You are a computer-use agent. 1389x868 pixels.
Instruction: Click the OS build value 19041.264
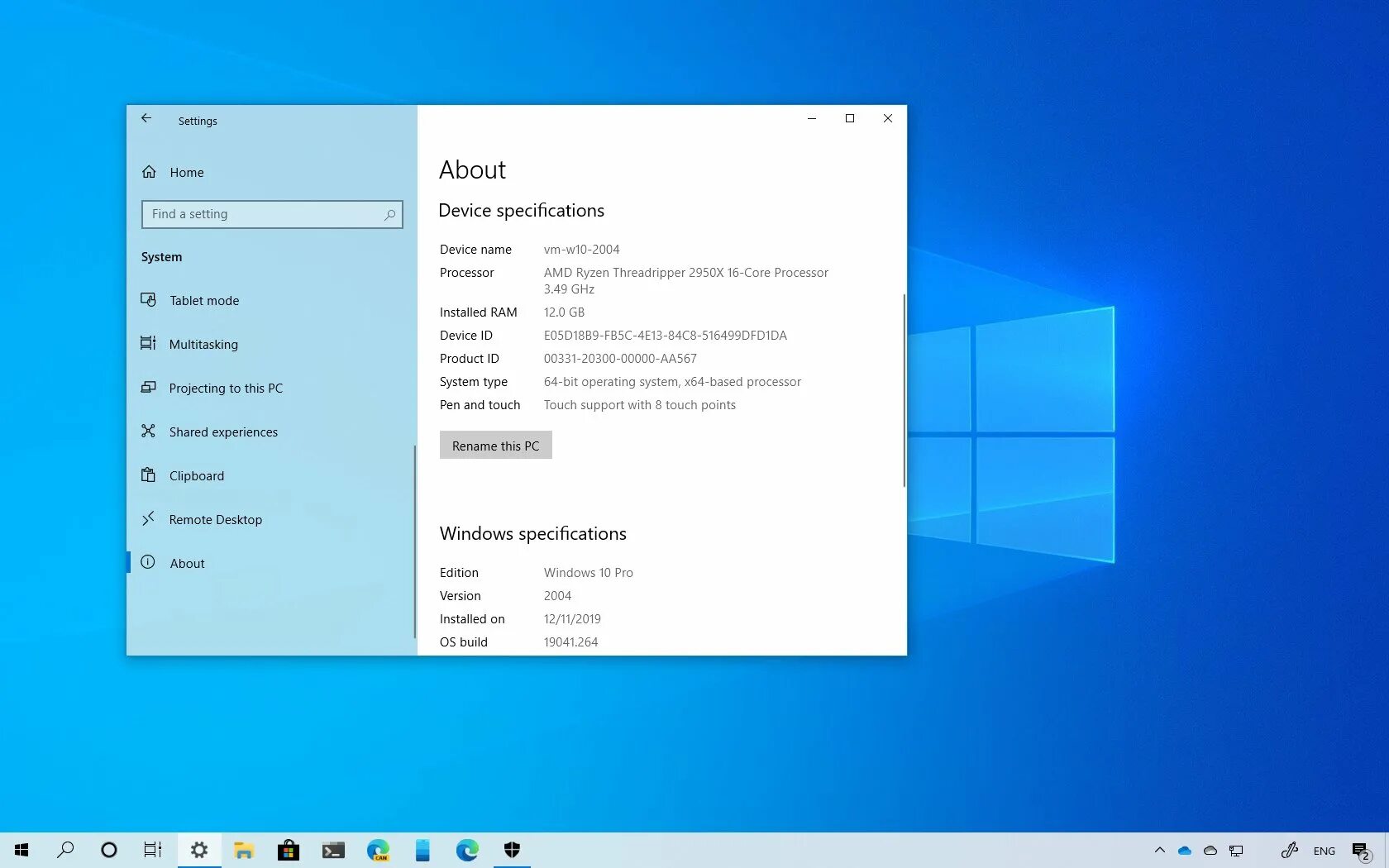click(570, 642)
